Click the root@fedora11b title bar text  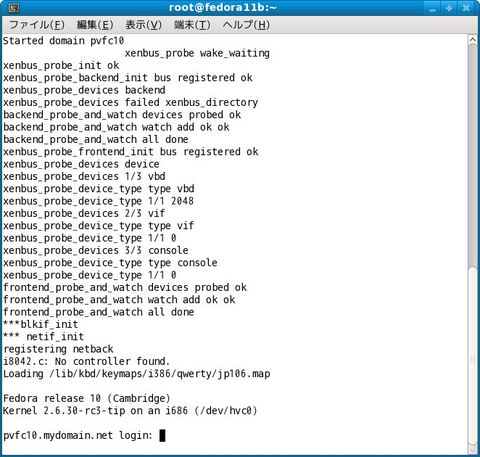click(222, 8)
